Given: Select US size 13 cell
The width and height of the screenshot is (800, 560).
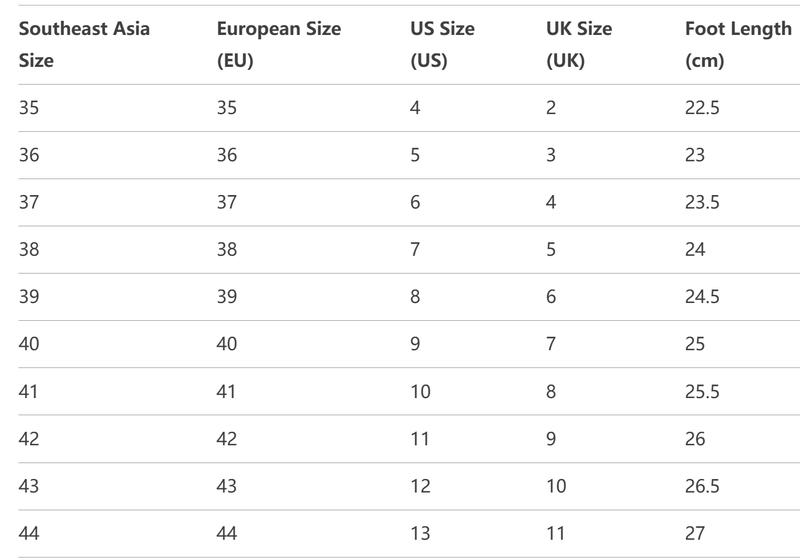Looking at the screenshot, I should point(420,533).
